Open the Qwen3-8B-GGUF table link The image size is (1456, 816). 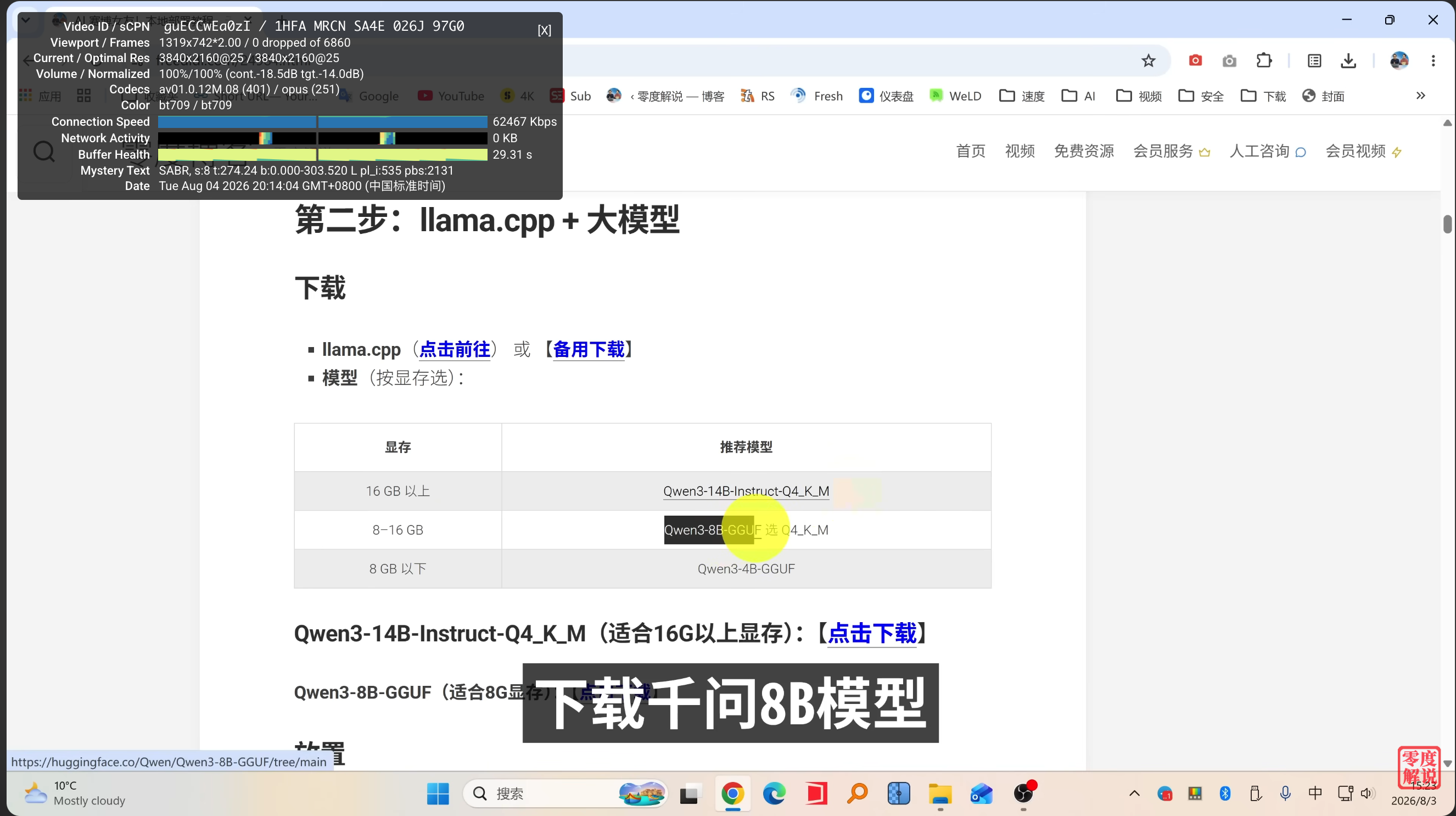click(712, 530)
